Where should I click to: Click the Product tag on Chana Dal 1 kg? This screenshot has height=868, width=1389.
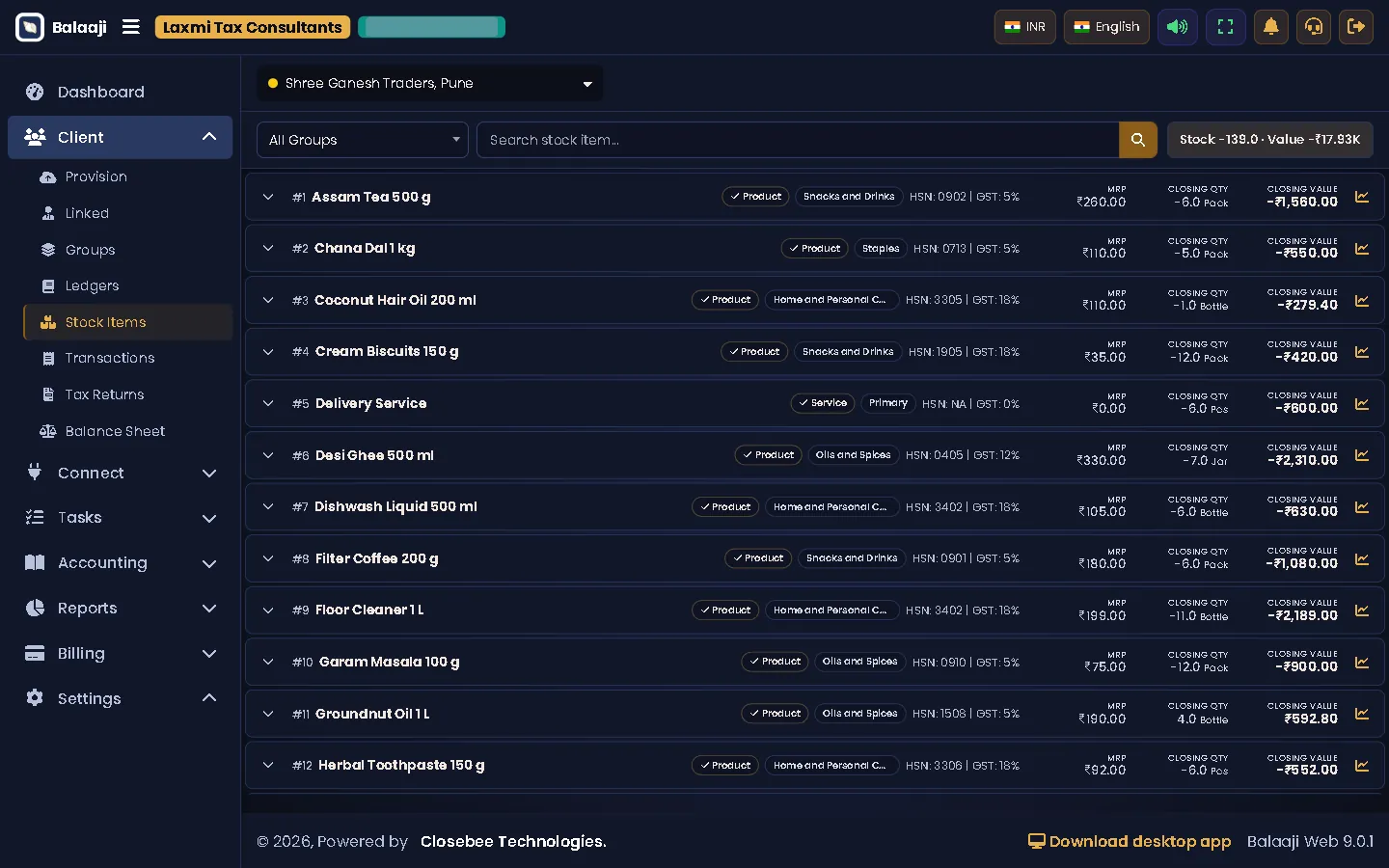pyautogui.click(x=814, y=249)
